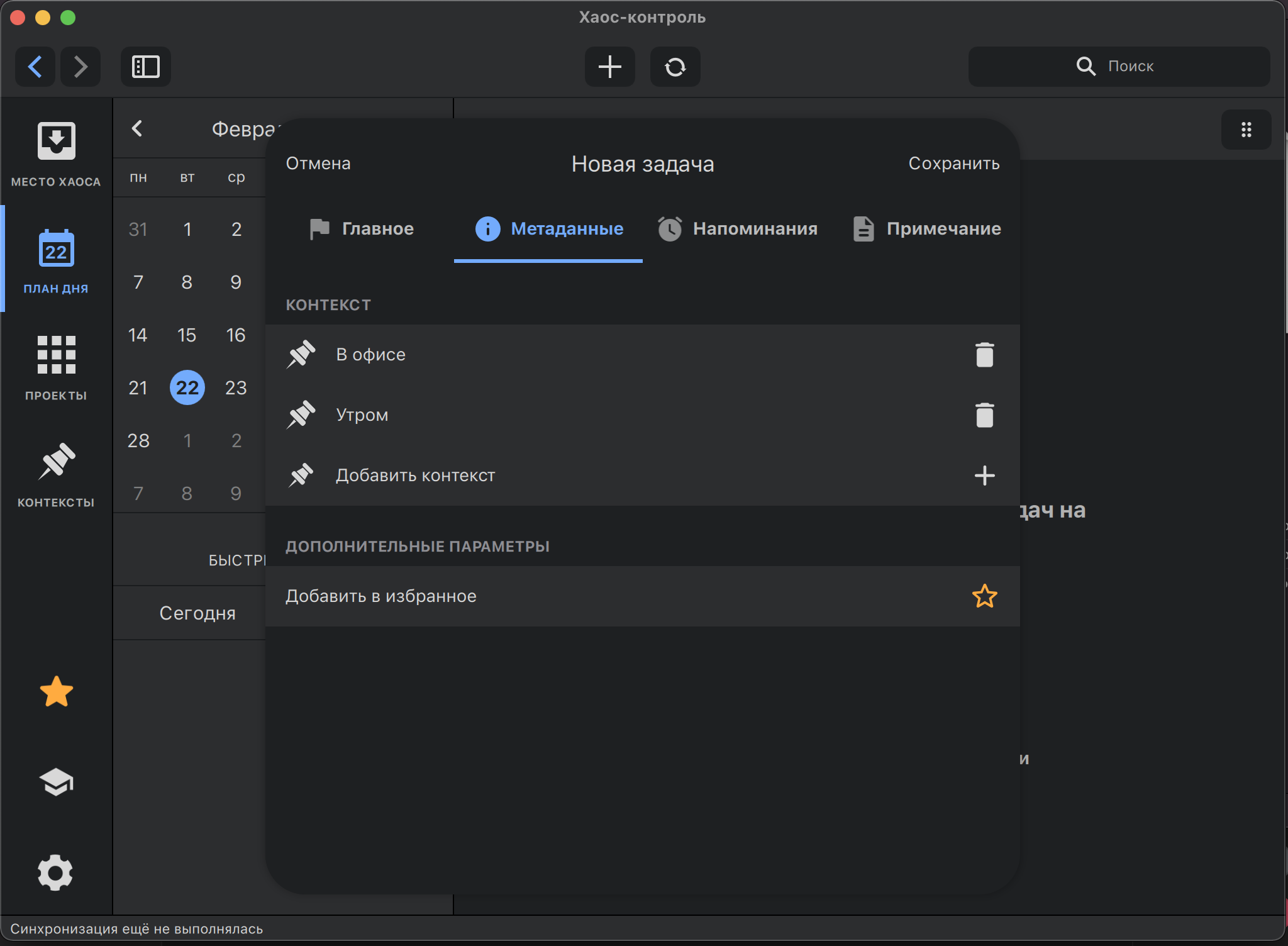Delete the Утром context via trash icon
This screenshot has width=1288, height=946.
click(984, 415)
